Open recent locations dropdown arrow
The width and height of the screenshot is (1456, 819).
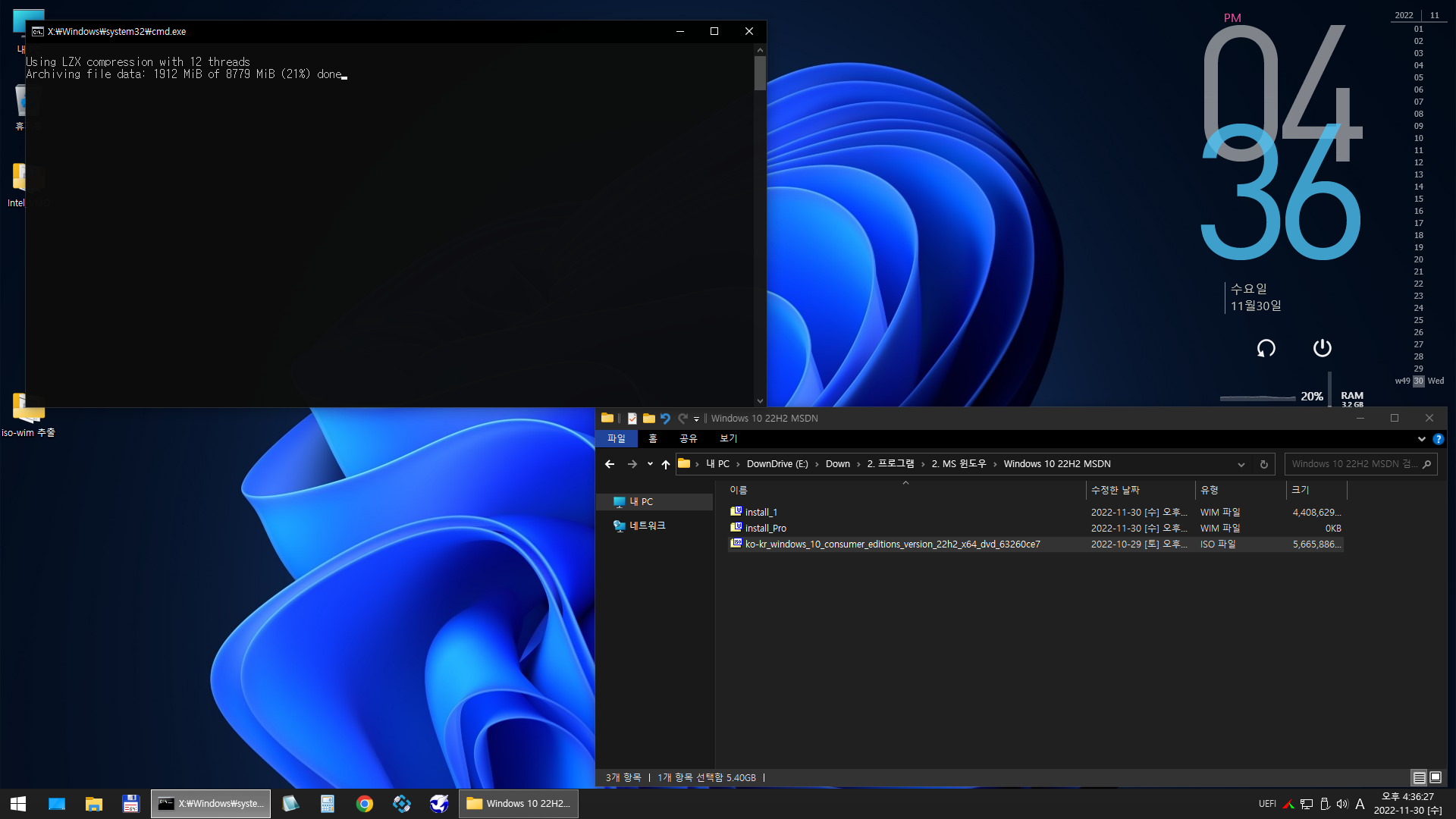click(x=650, y=464)
